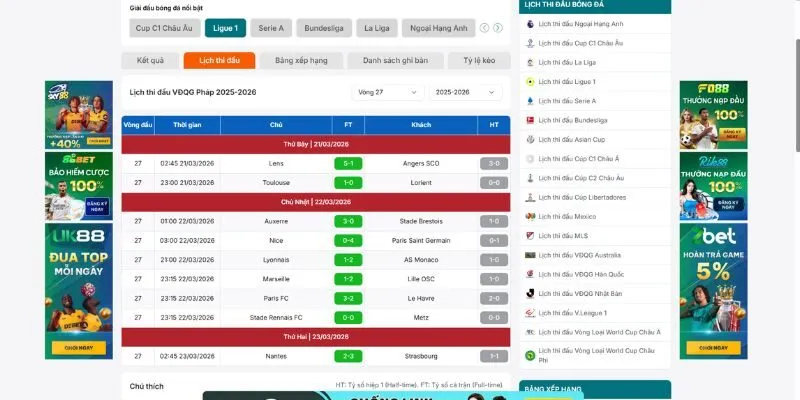800x400 pixels.
Task: Click the left arrow of league carousel
Action: click(x=485, y=28)
